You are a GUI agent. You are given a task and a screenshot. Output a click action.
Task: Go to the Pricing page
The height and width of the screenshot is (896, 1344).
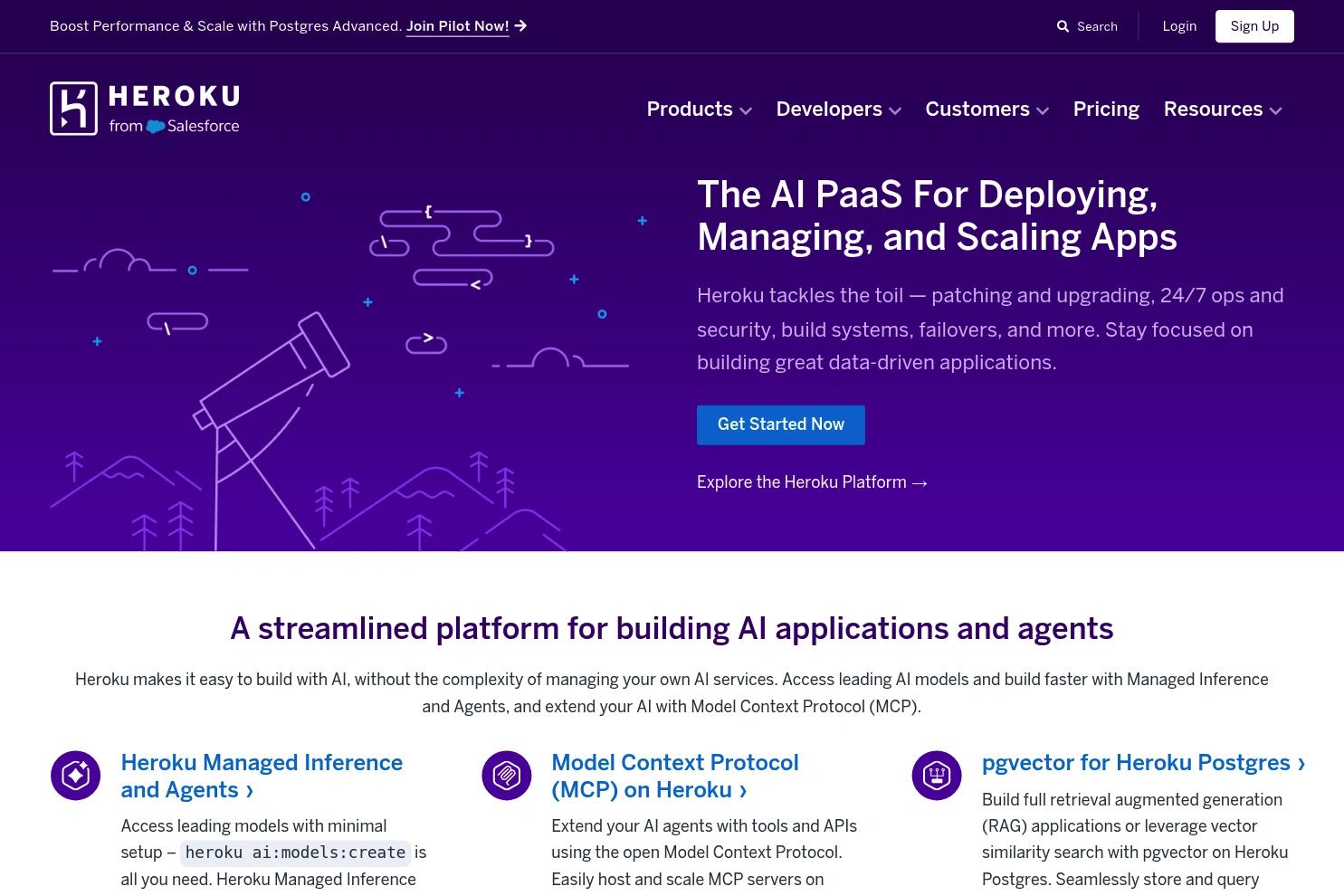click(1106, 110)
